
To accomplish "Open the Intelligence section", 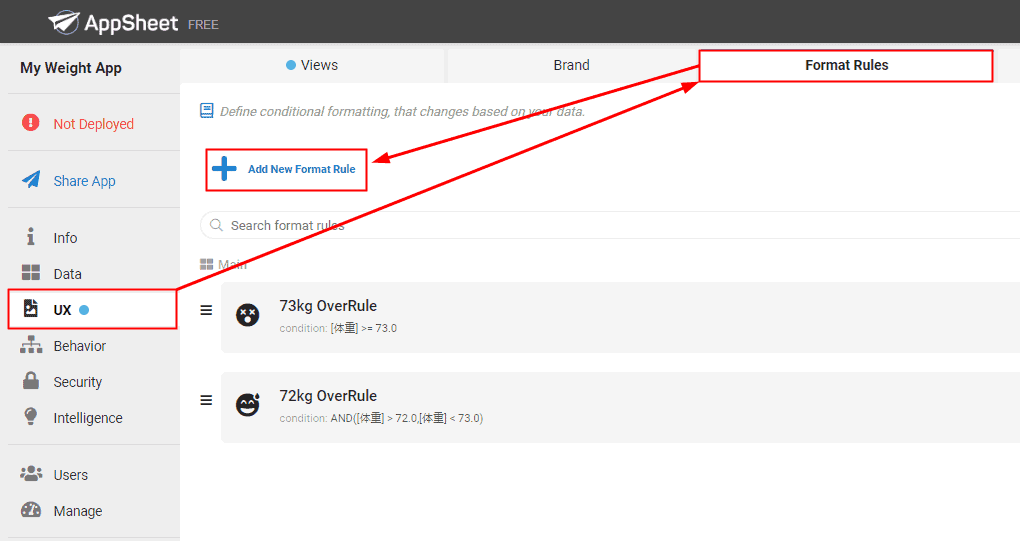I will point(88,417).
